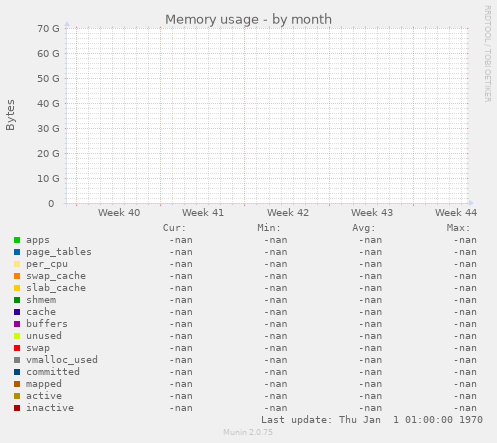Click the gray vmalloc_used swatch

(x=17, y=360)
